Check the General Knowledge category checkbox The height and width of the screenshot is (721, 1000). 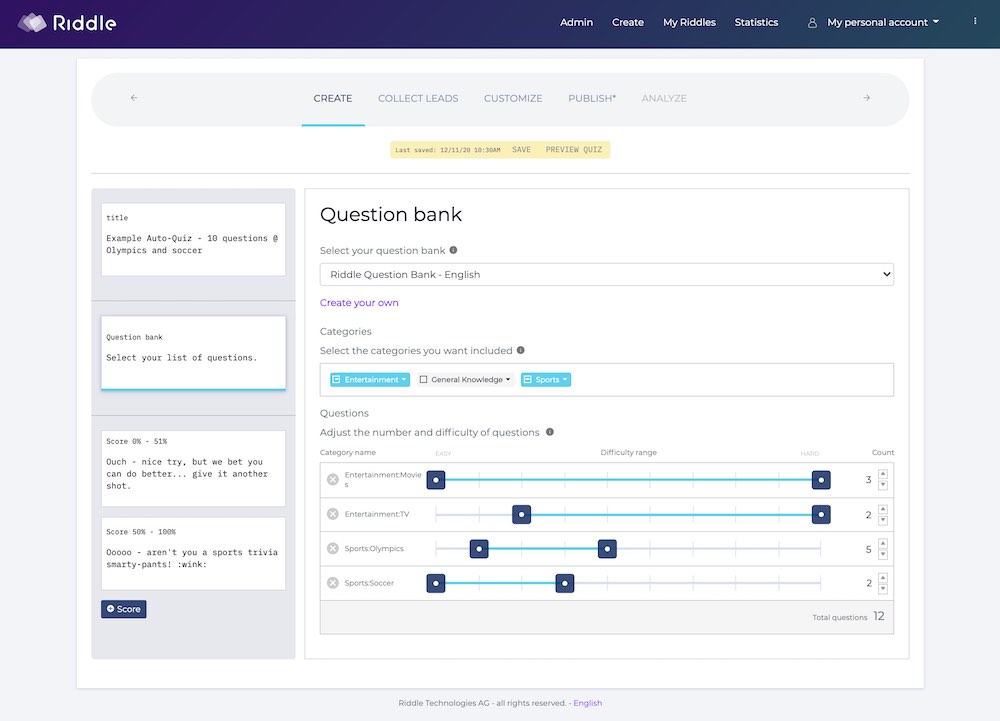pos(423,379)
